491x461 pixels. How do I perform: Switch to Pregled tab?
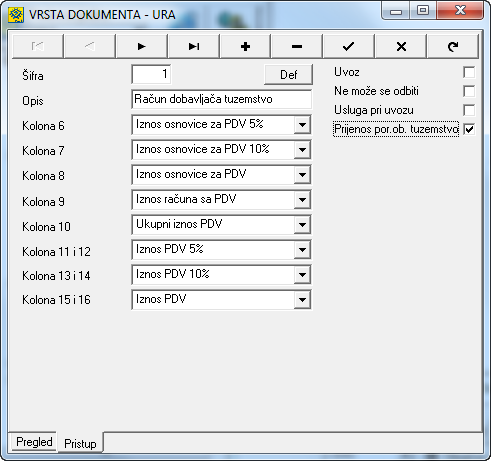pyautogui.click(x=34, y=442)
